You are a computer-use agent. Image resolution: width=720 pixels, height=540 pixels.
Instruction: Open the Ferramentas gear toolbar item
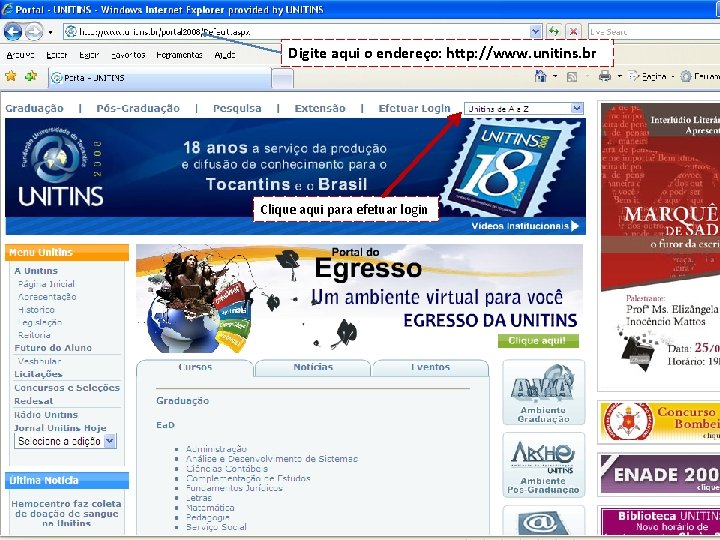pyautogui.click(x=700, y=77)
